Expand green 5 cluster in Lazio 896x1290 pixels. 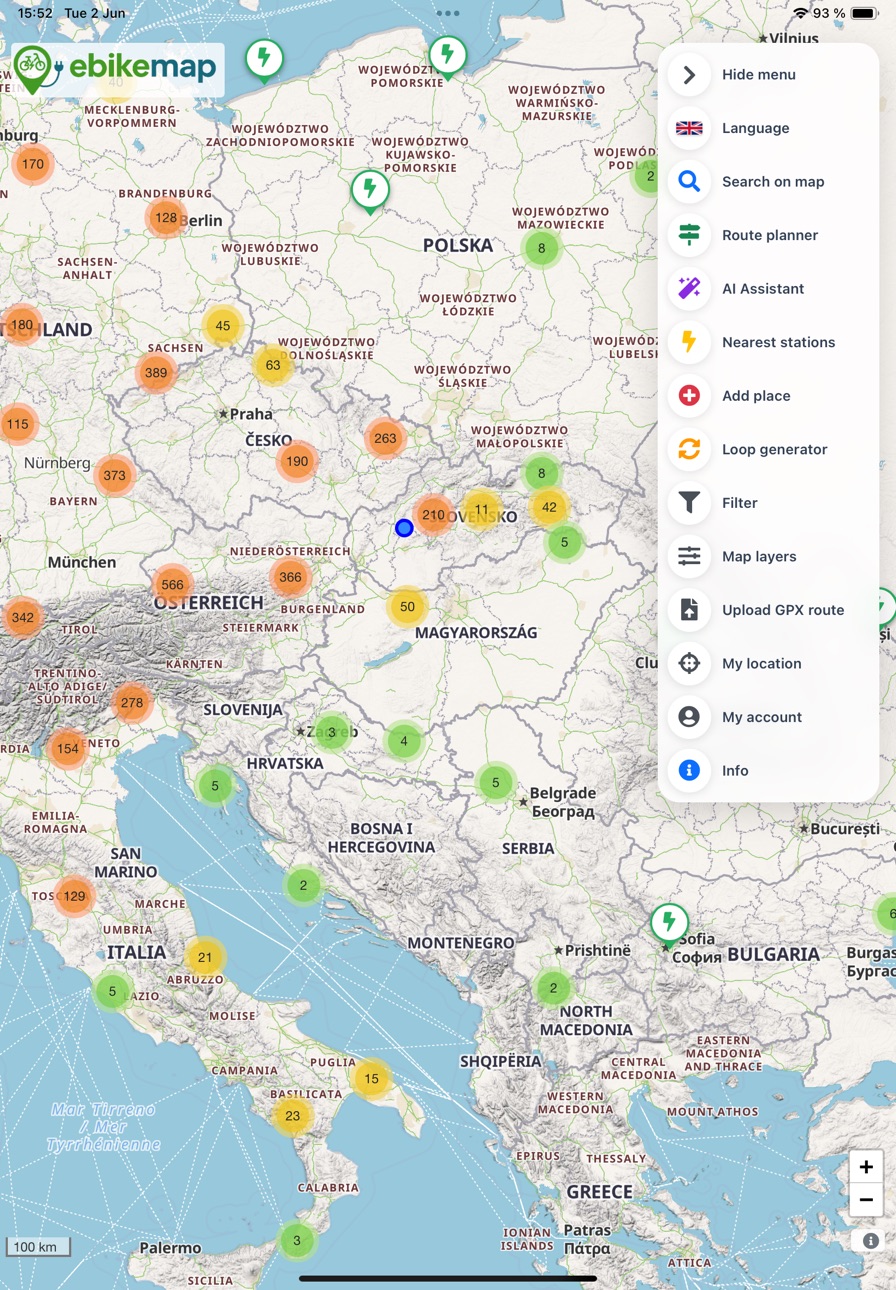112,992
